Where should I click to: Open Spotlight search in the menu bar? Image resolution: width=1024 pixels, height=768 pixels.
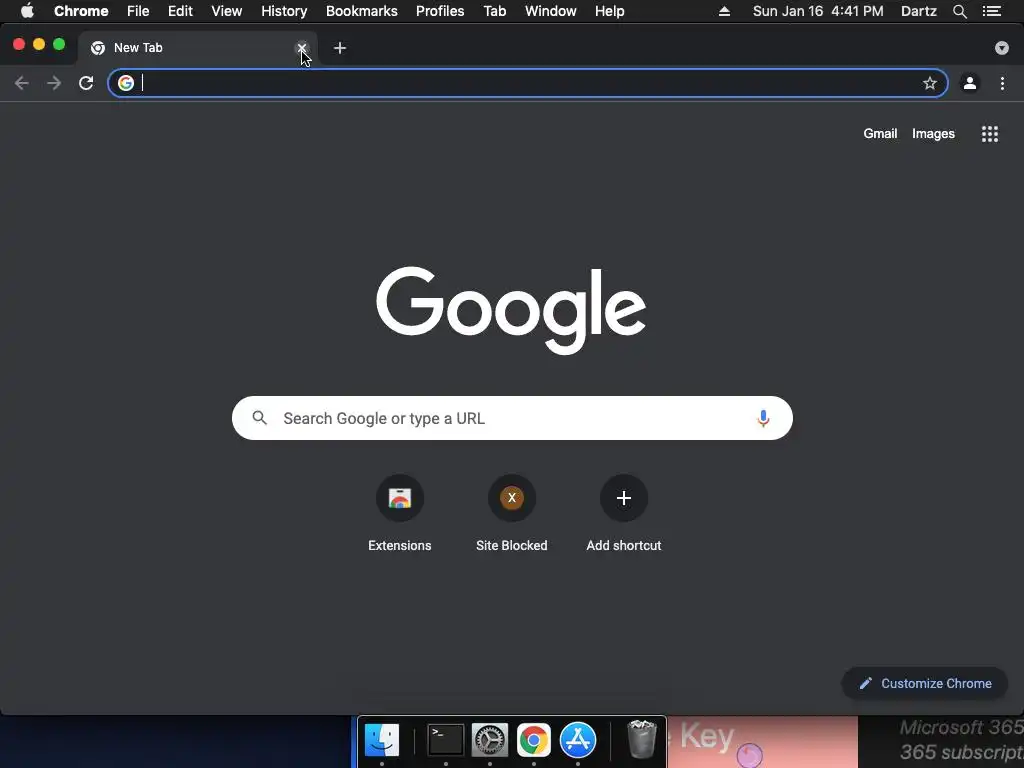pos(959,11)
